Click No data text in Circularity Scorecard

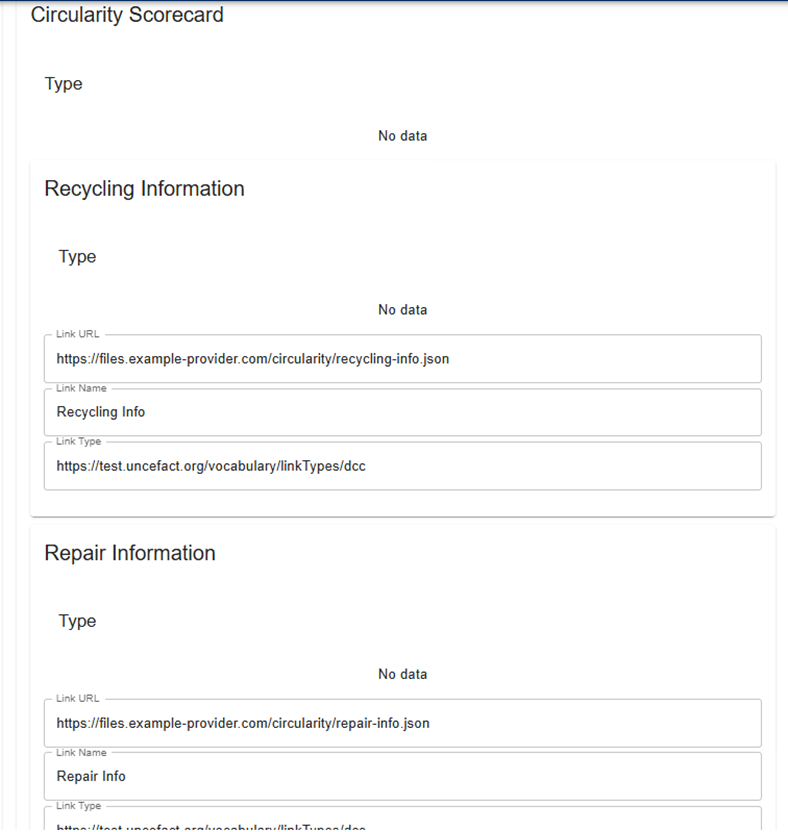402,136
